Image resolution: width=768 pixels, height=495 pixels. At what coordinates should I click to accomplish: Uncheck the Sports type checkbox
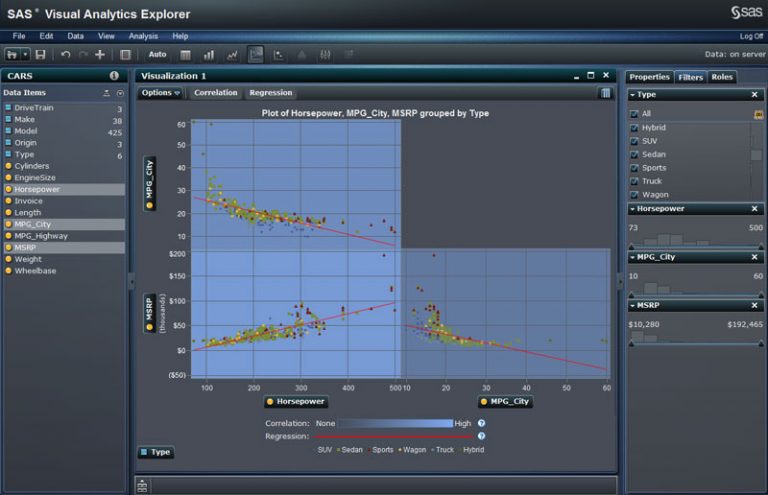tap(634, 168)
